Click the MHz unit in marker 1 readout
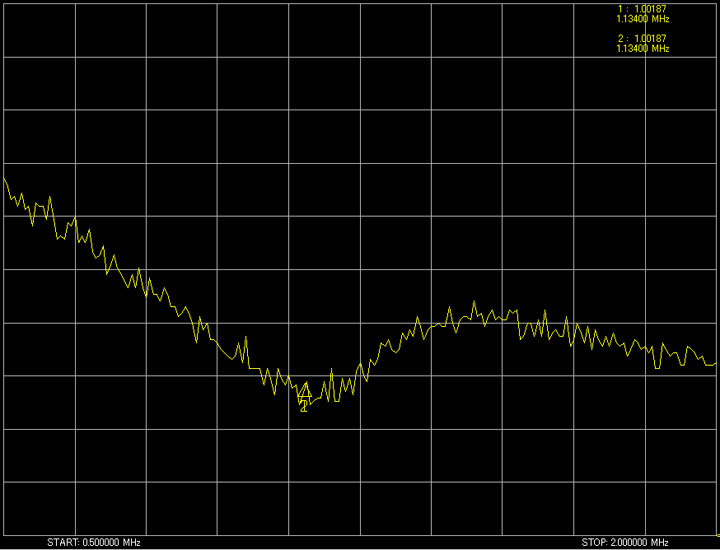Screen dimensions: 720x550 (x=659, y=19)
